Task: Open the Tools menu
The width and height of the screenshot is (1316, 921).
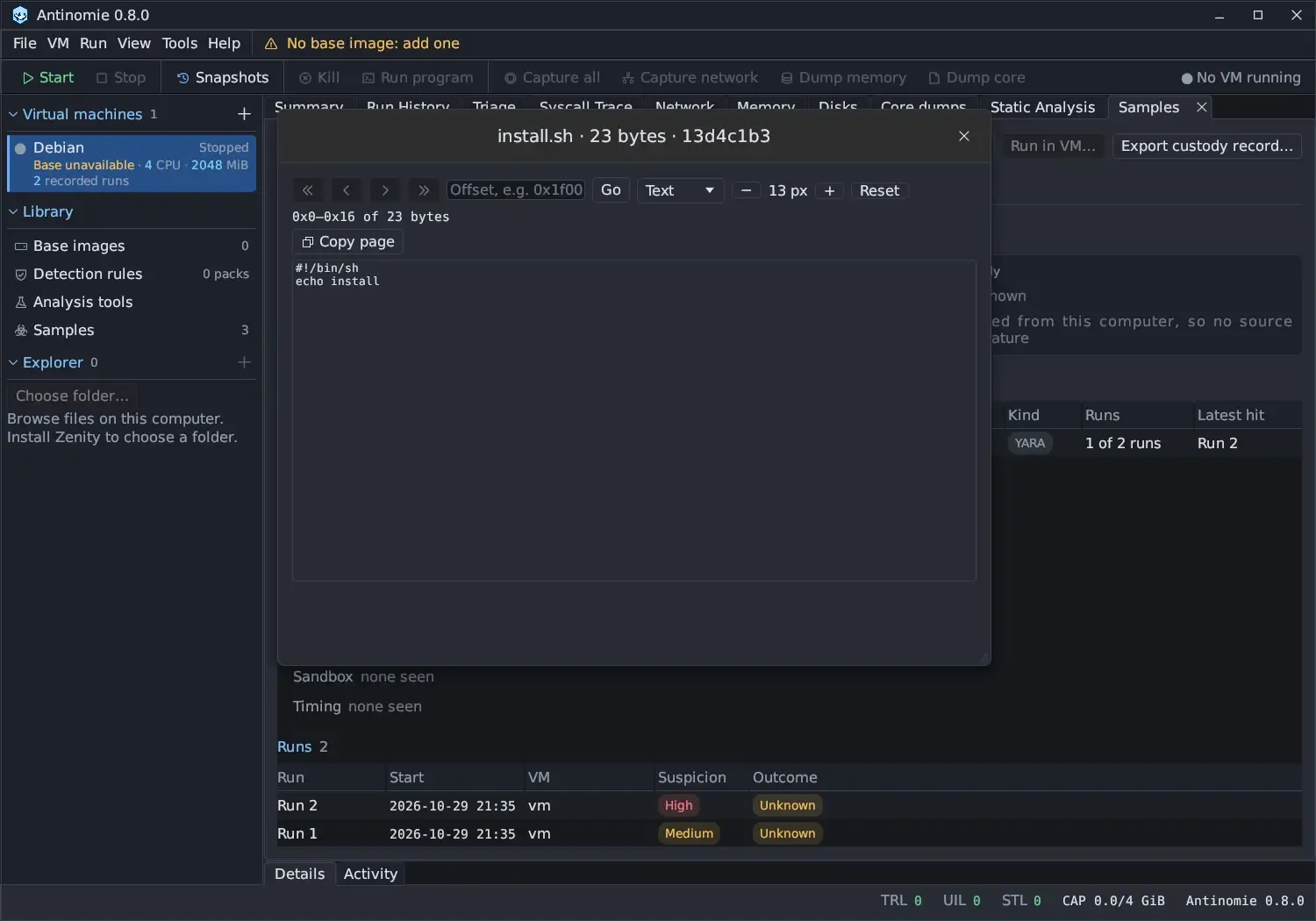Action: (x=180, y=43)
